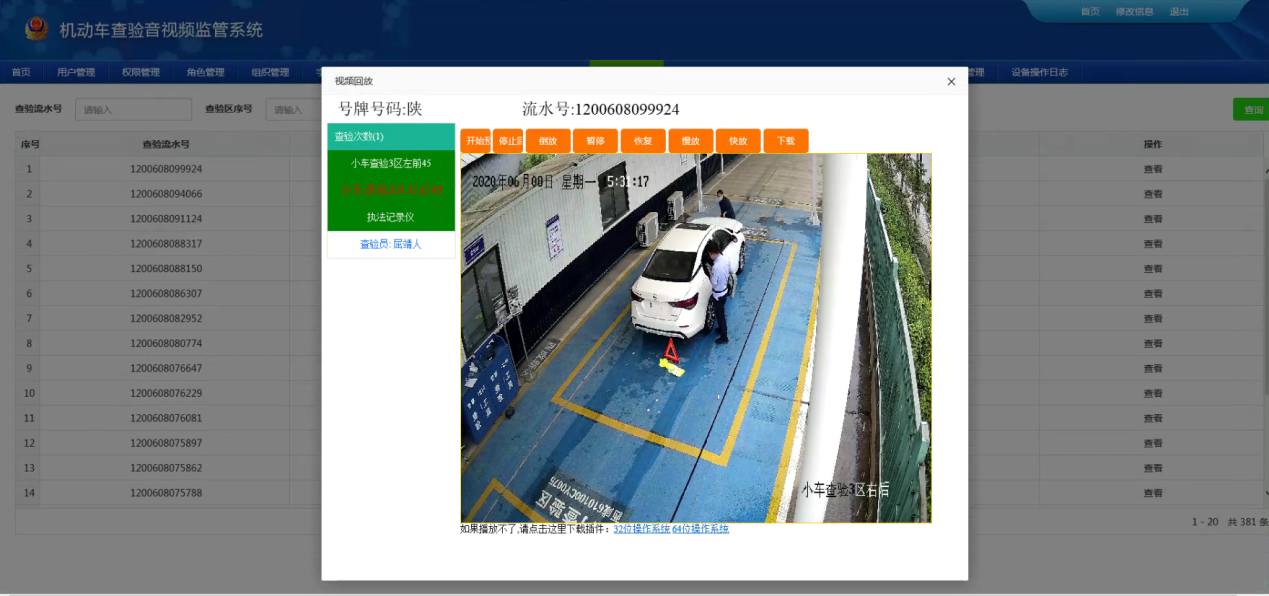The height and width of the screenshot is (596, 1269).
Task: Download the video via 下载 button
Action: [x=786, y=141]
